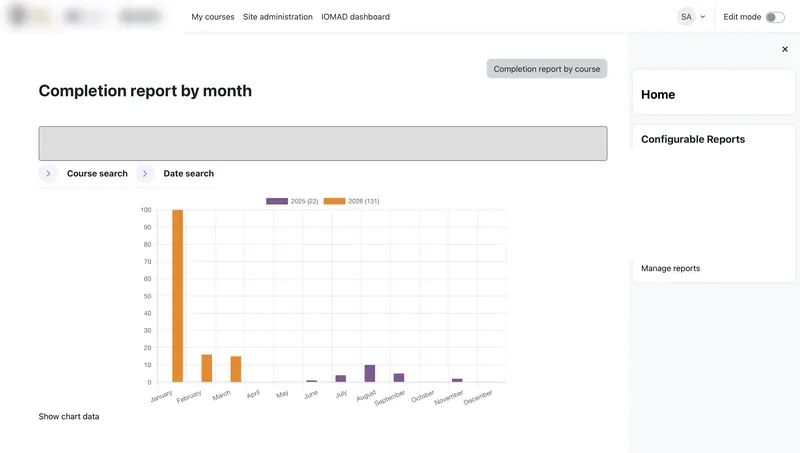Toggle the orange 2026 (131) legend swatch
The width and height of the screenshot is (800, 453).
pyautogui.click(x=334, y=201)
